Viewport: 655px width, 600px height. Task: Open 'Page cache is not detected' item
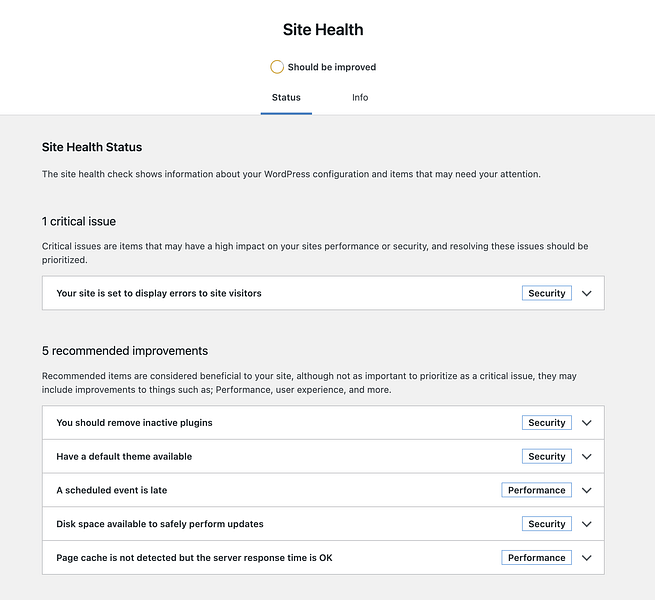[194, 558]
